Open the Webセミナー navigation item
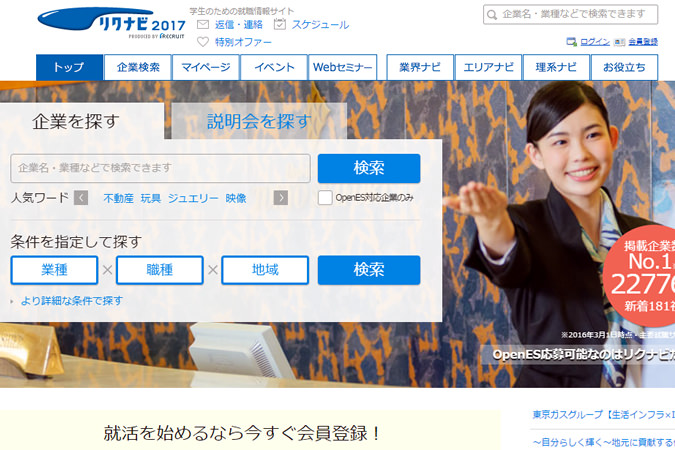The width and height of the screenshot is (675, 450). [343, 67]
